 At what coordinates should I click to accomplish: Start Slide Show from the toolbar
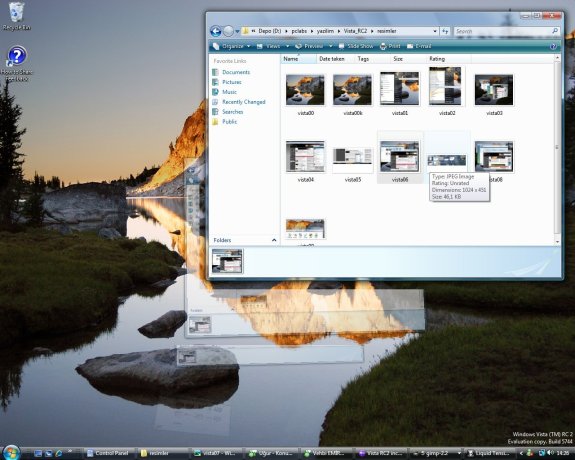tap(356, 46)
